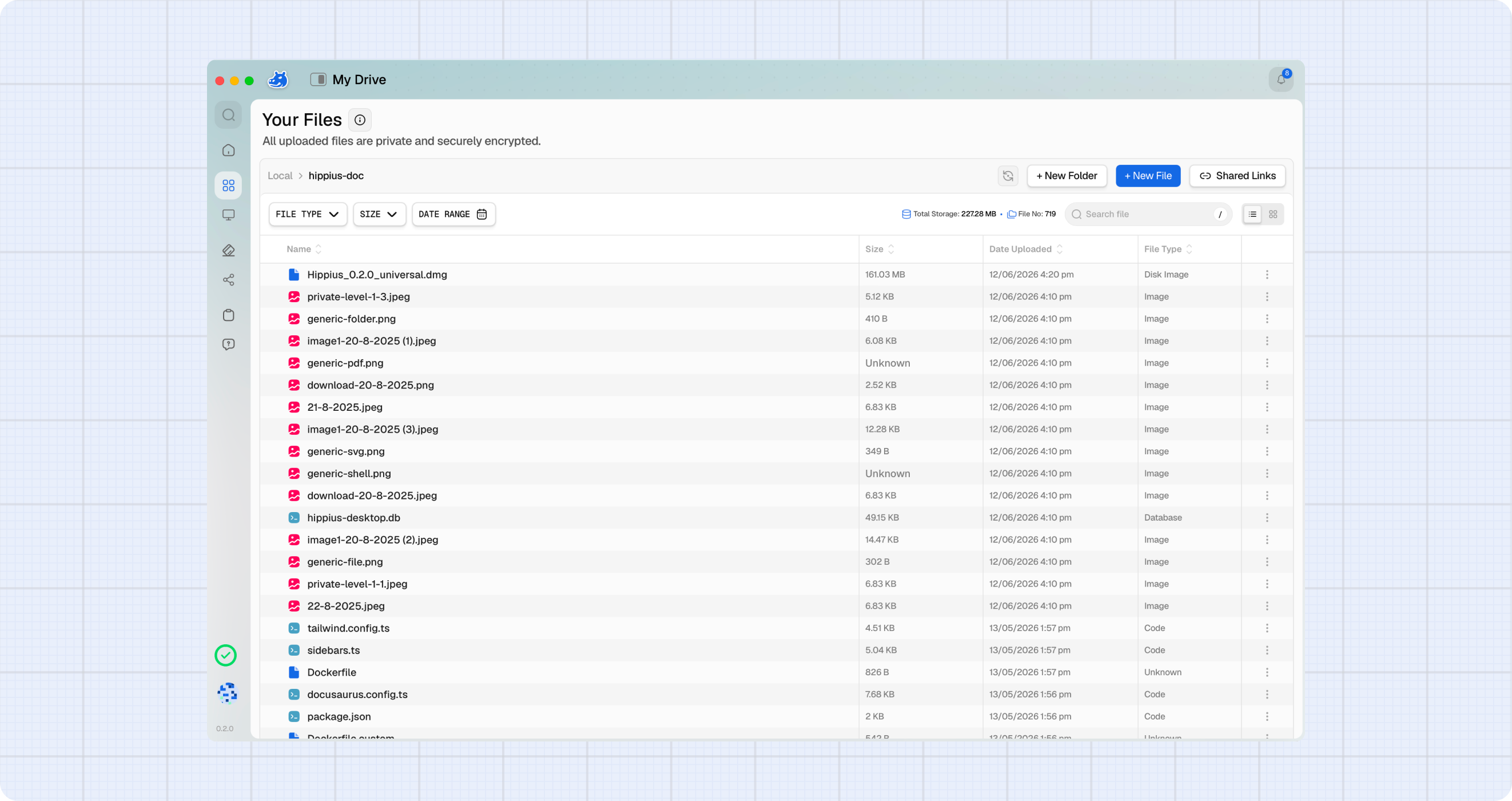Click the 0.2.0 version label
The height and width of the screenshot is (801, 1512).
[x=225, y=729]
